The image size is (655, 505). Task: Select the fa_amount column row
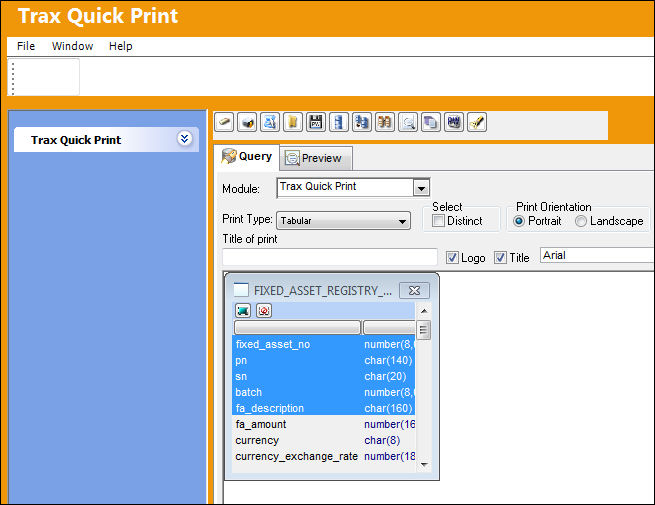(324, 424)
